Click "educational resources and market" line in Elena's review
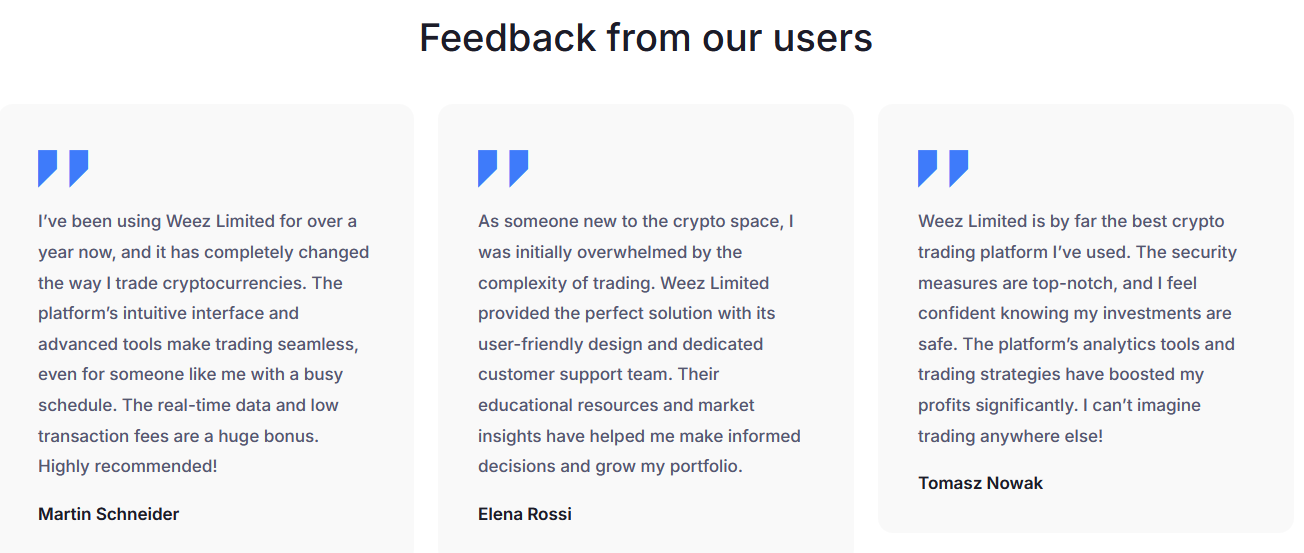Image resolution: width=1304 pixels, height=553 pixels. coord(616,405)
